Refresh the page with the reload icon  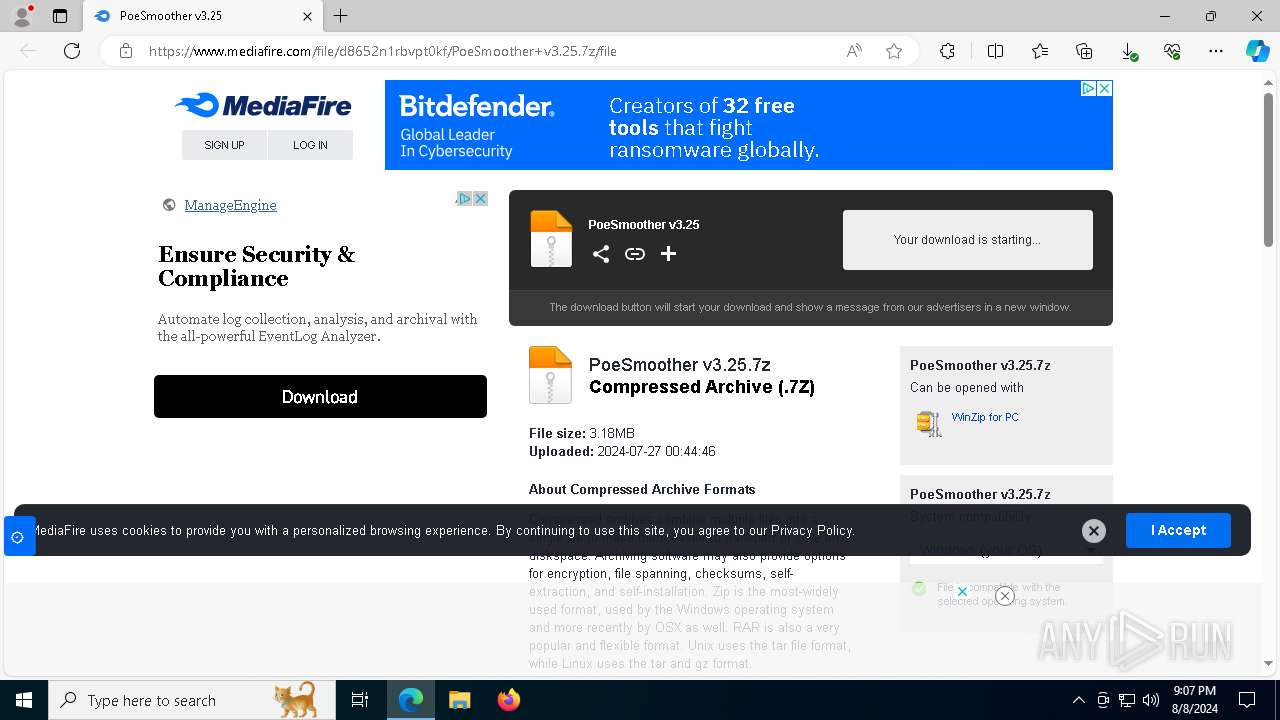[x=72, y=51]
